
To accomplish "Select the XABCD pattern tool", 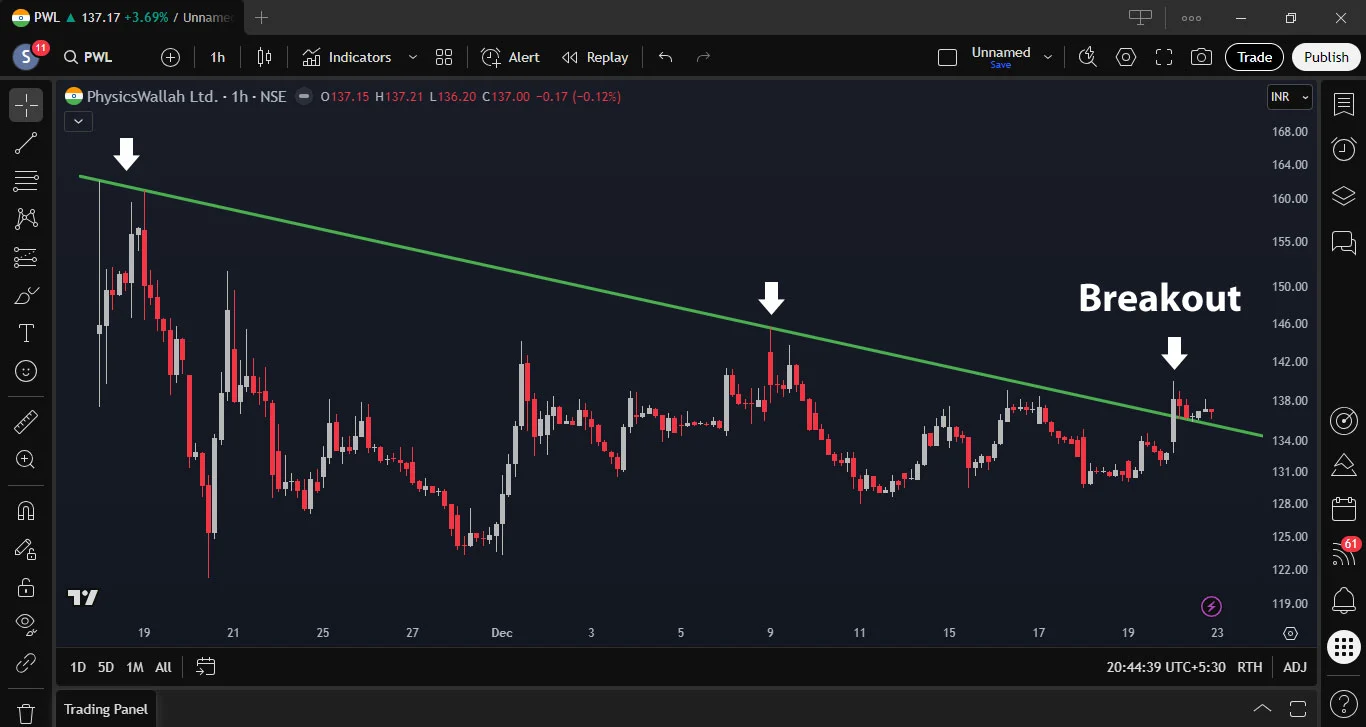I will coord(26,219).
